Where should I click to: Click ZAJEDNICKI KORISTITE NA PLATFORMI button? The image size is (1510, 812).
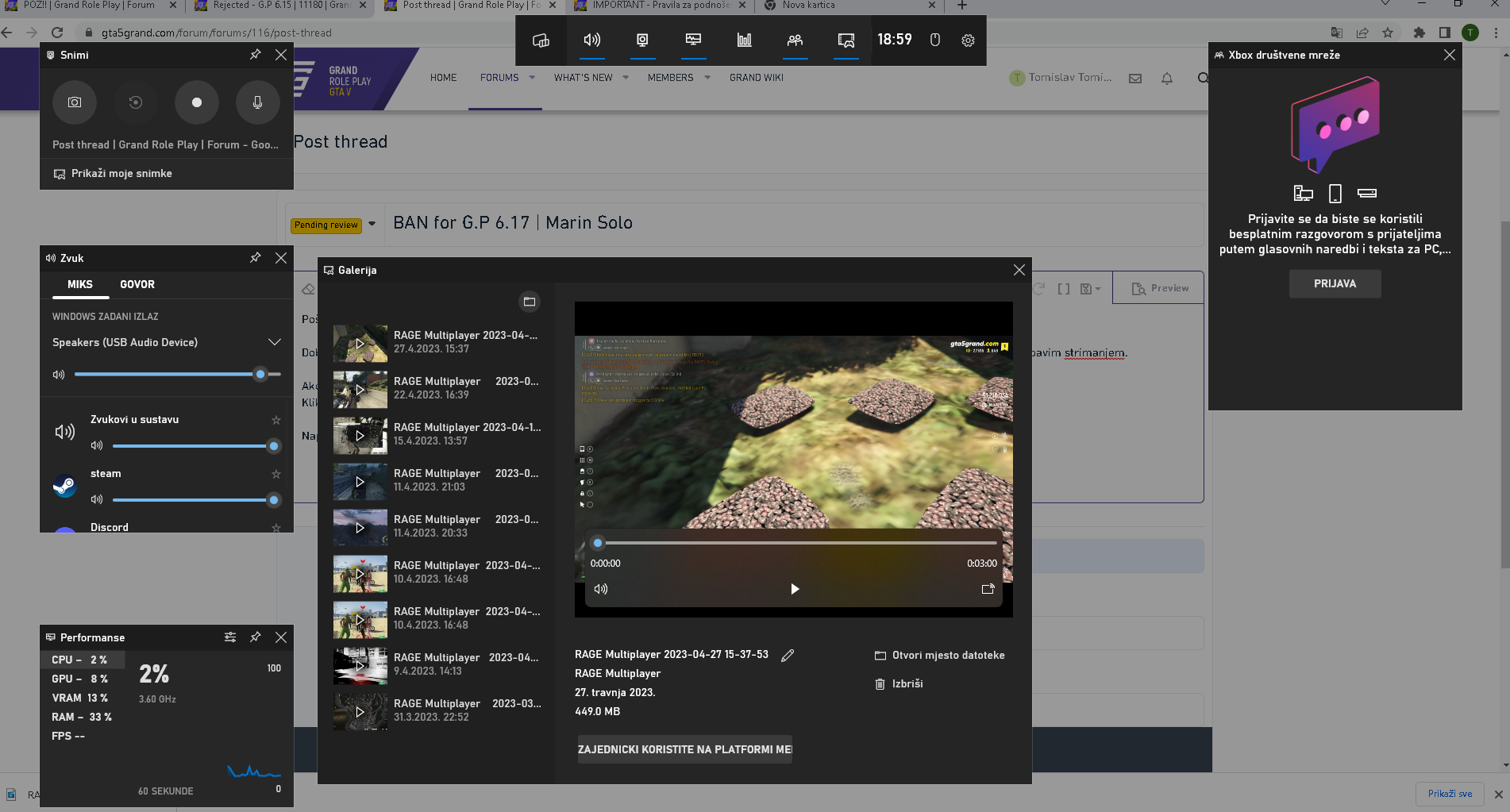684,749
